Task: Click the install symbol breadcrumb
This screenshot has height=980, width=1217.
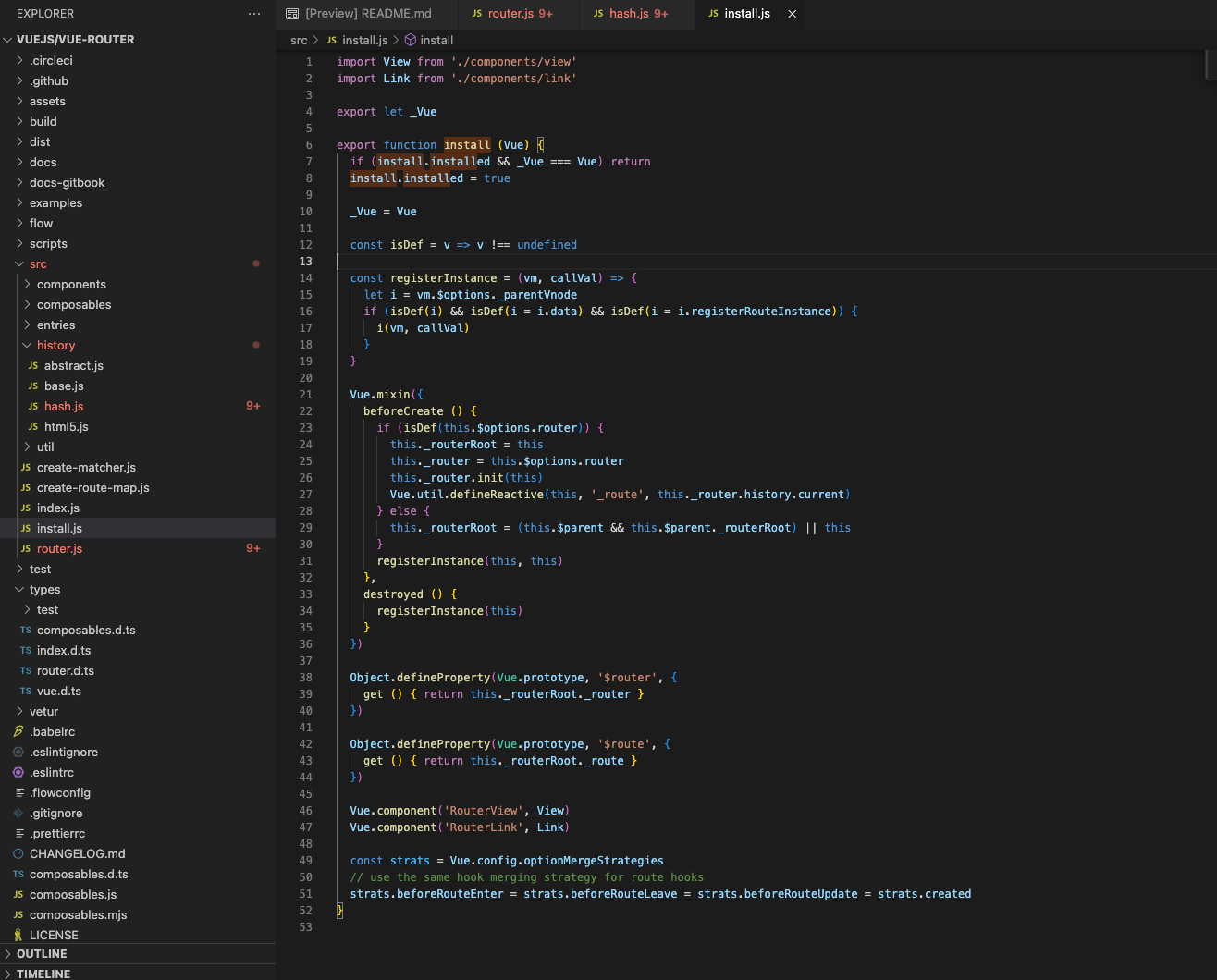Action: click(436, 40)
